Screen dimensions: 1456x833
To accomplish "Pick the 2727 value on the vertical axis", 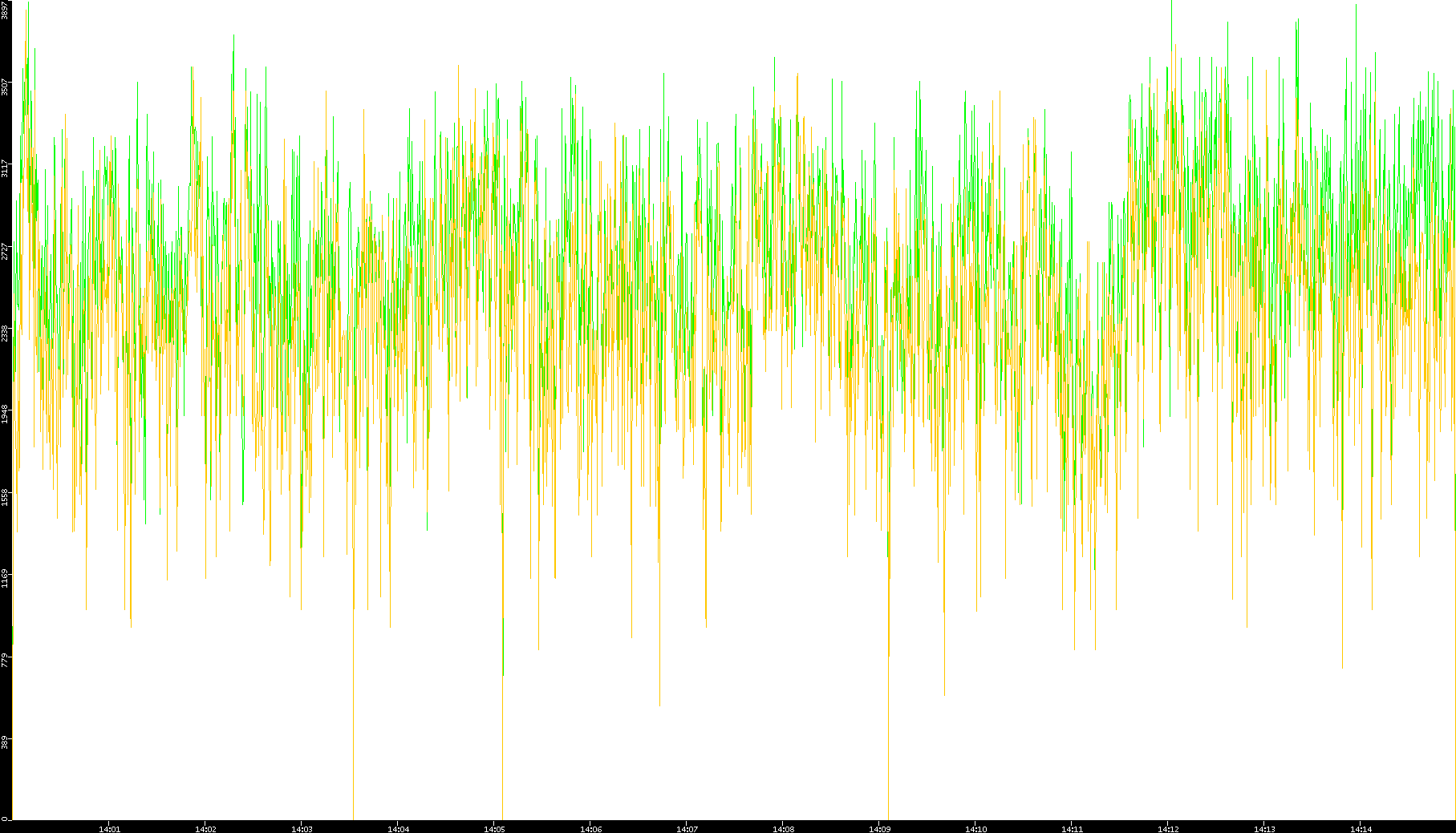I will 6,251.
